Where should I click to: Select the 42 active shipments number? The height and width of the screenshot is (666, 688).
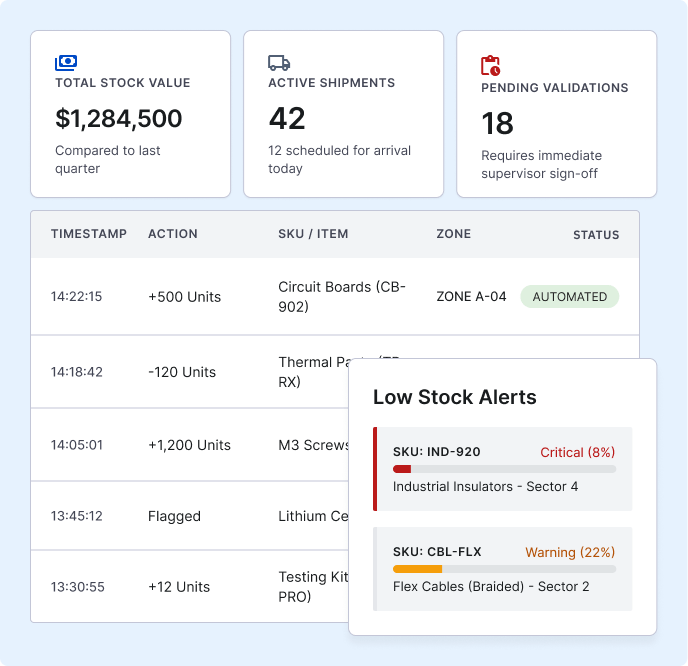point(287,118)
